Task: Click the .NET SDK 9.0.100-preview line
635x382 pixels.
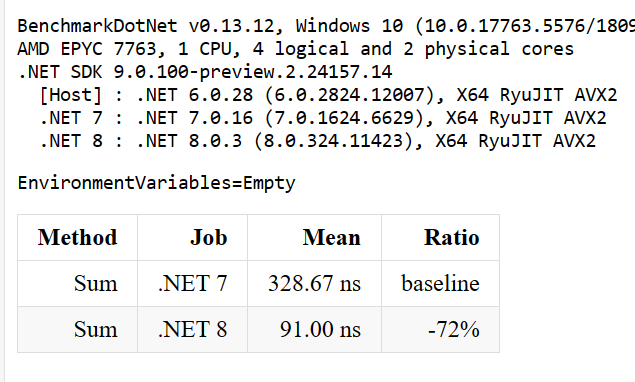Action: click(x=205, y=72)
